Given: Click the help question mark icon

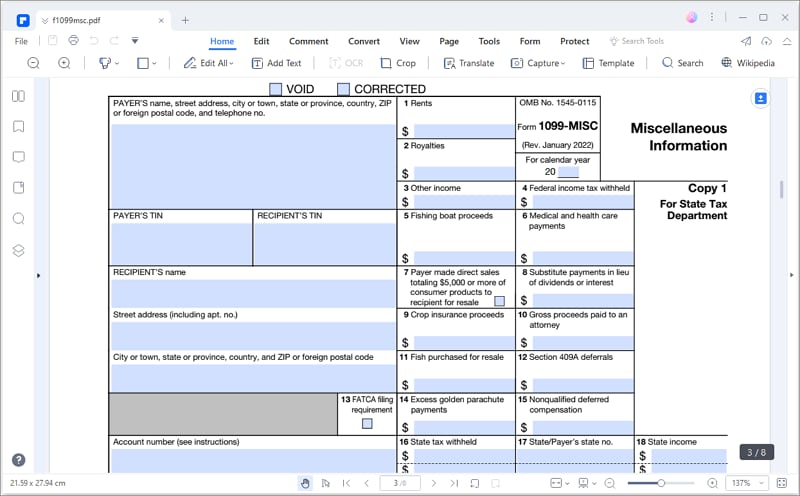Looking at the screenshot, I should tap(18, 460).
